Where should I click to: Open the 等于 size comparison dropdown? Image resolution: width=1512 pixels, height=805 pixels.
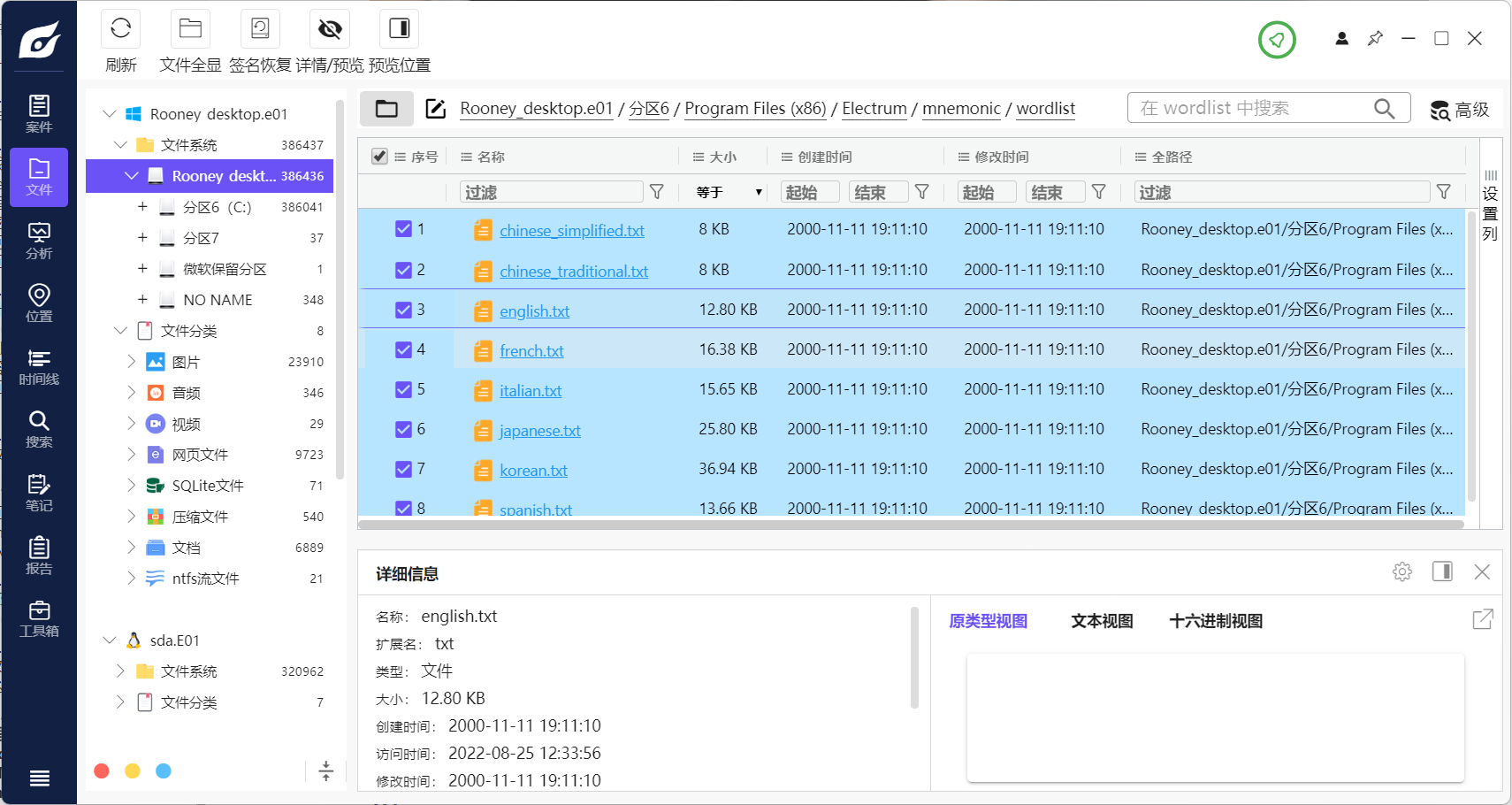coord(729,192)
